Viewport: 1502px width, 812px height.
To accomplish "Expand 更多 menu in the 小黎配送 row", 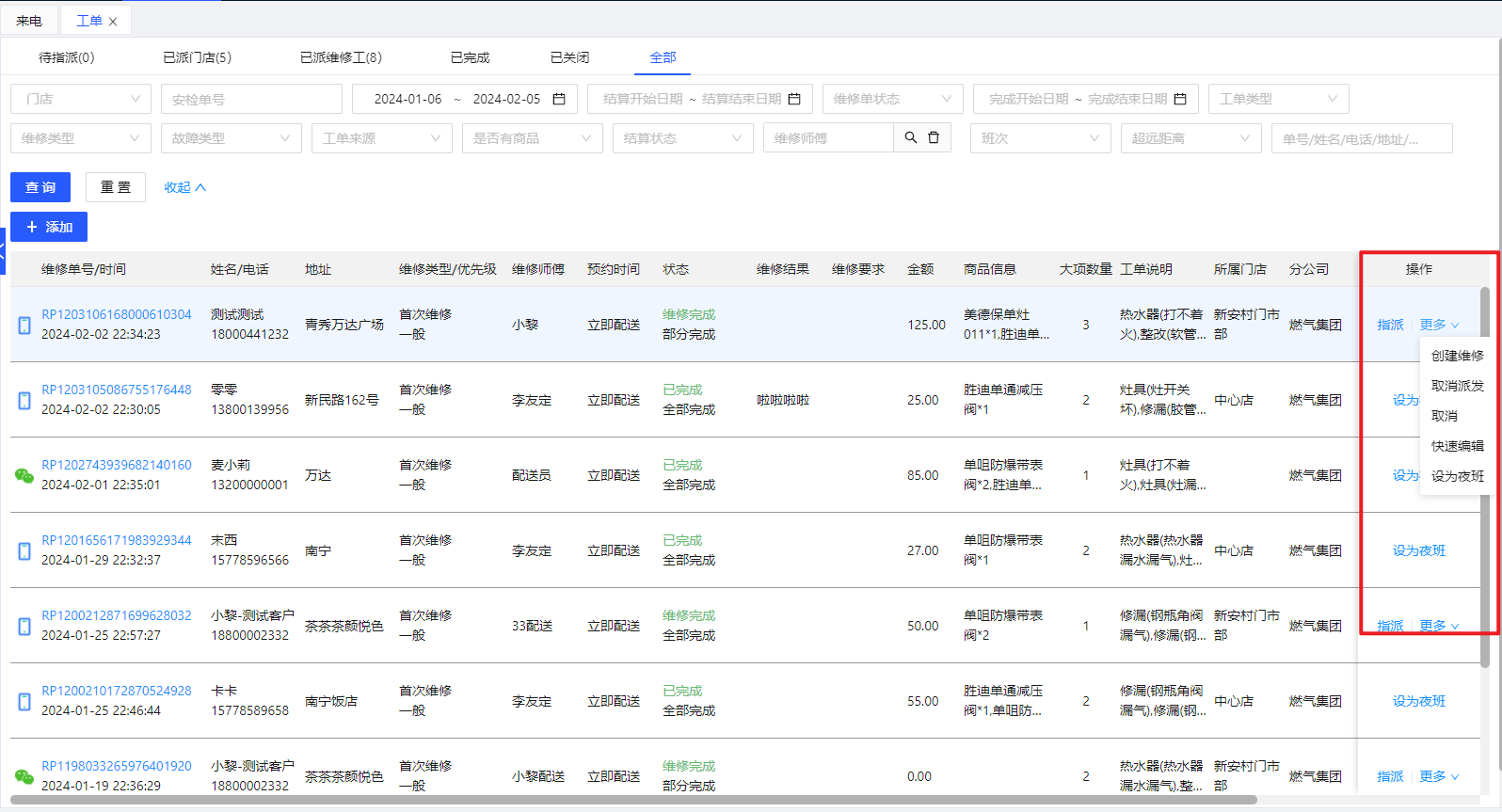I will [x=1439, y=776].
